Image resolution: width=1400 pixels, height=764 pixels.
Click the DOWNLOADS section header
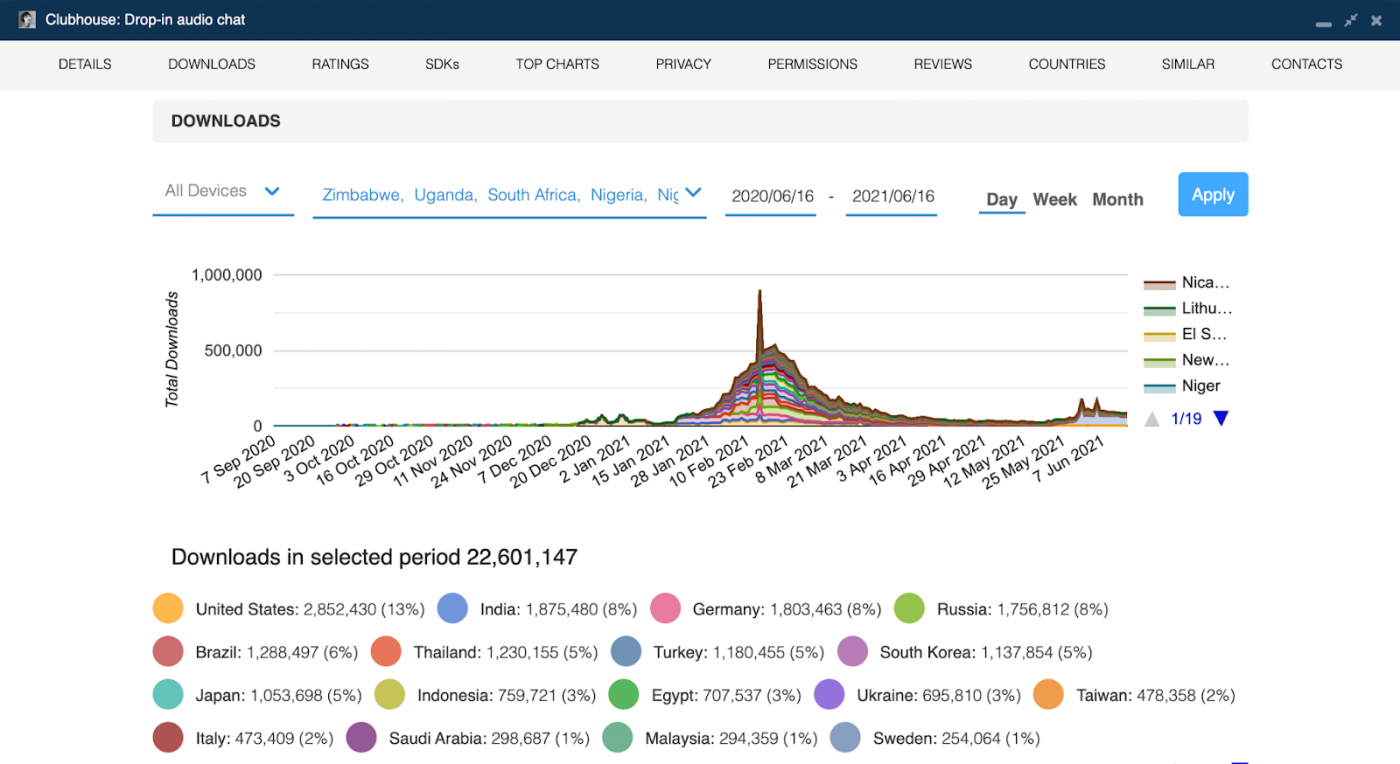click(700, 121)
